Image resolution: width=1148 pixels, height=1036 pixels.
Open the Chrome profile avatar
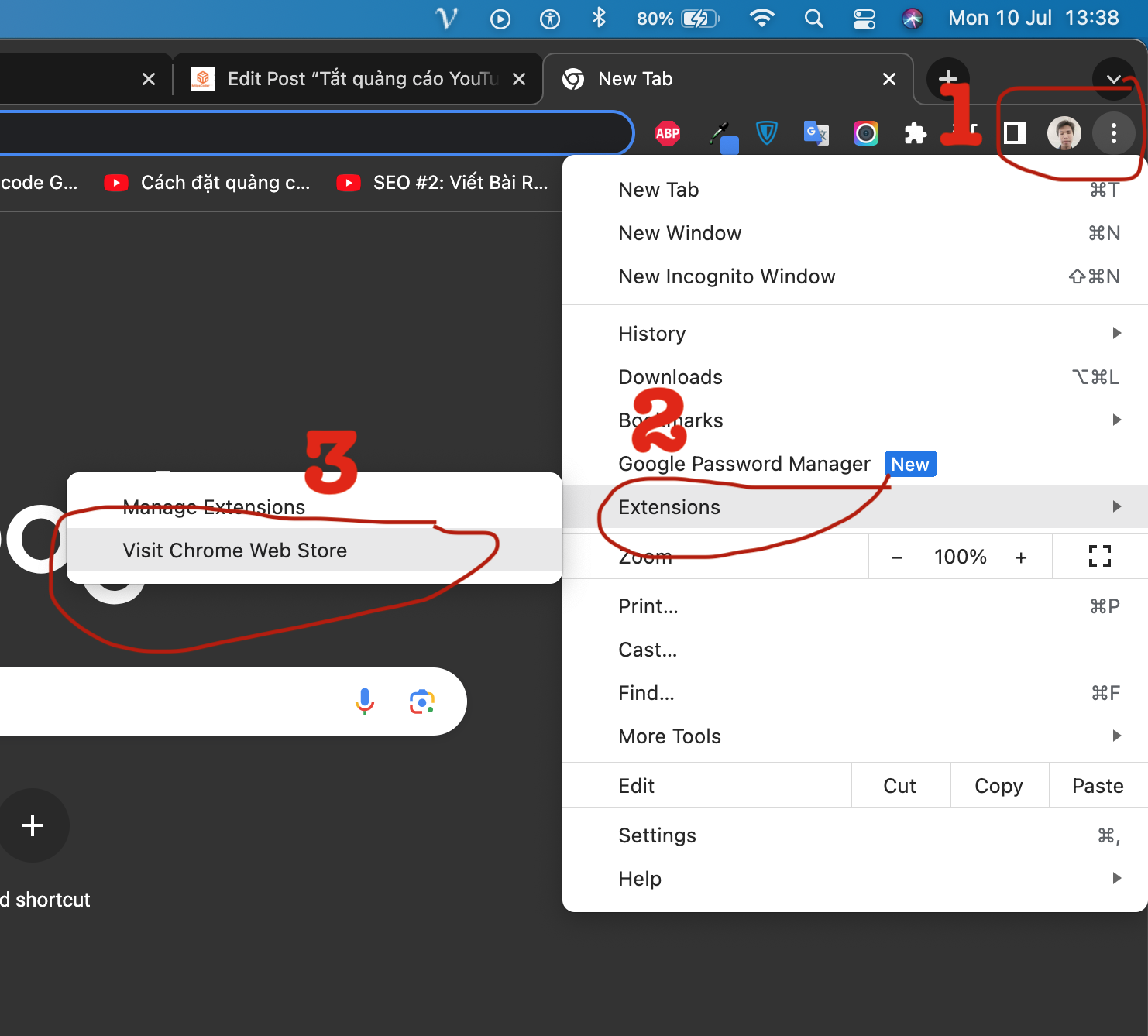tap(1064, 133)
